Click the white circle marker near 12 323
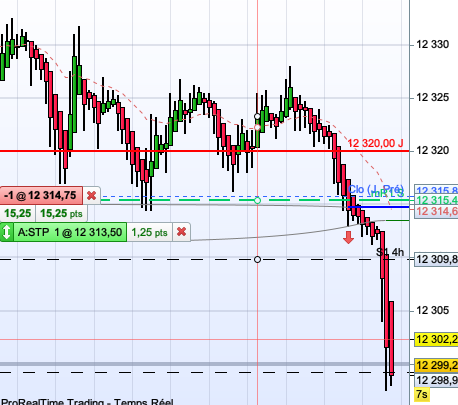This screenshot has width=458, height=405. [257, 116]
